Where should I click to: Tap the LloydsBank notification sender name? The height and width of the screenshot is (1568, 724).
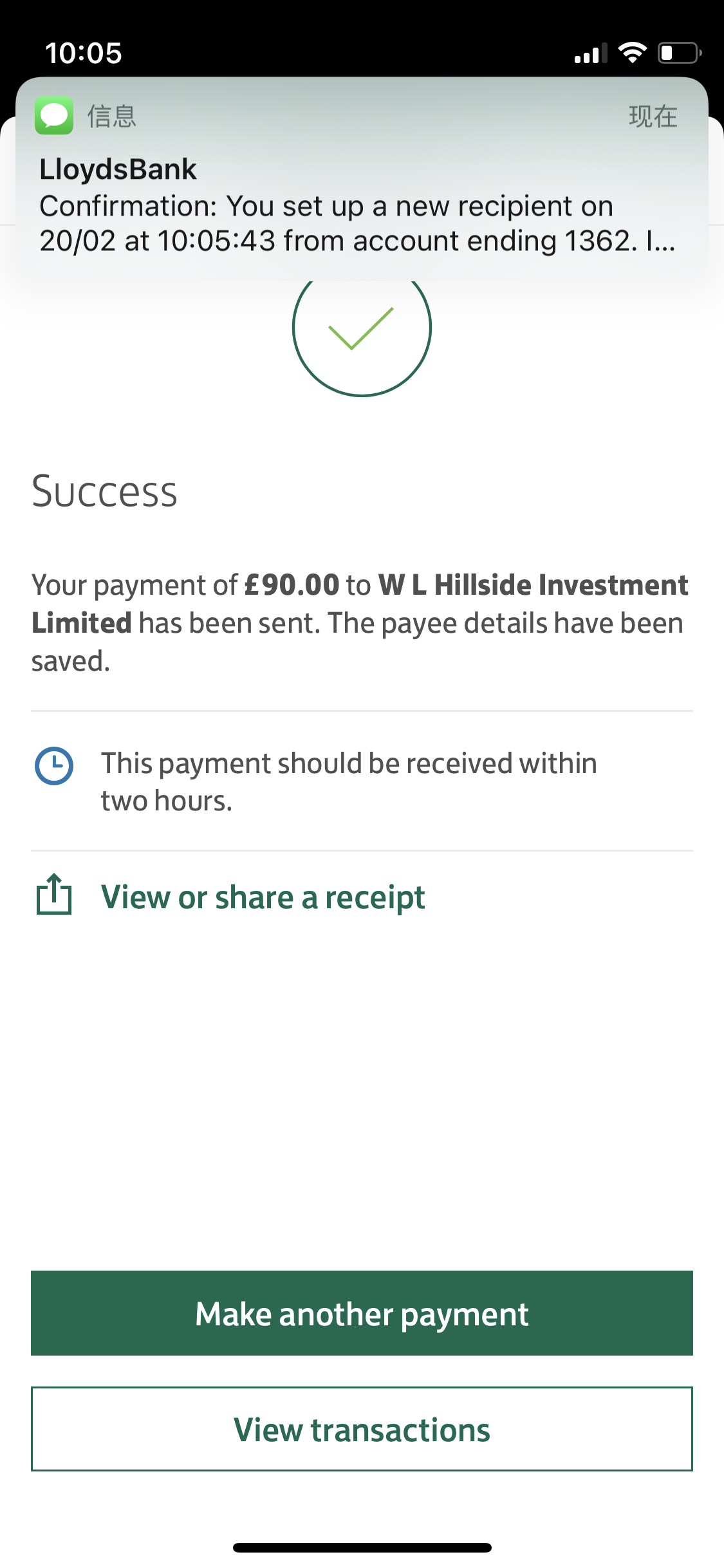tap(118, 169)
